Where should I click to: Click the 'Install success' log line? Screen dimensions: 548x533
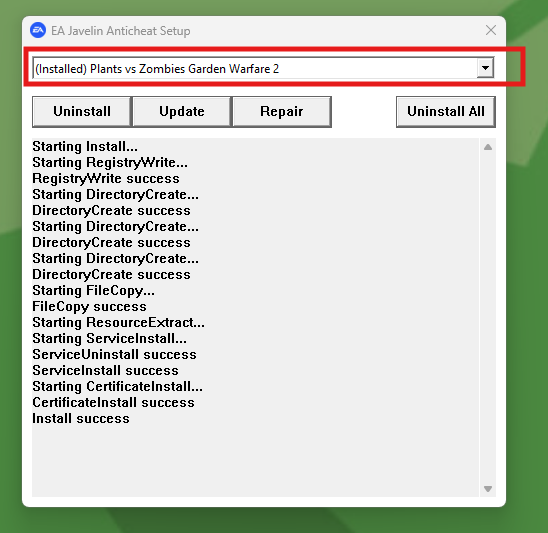[x=81, y=418]
